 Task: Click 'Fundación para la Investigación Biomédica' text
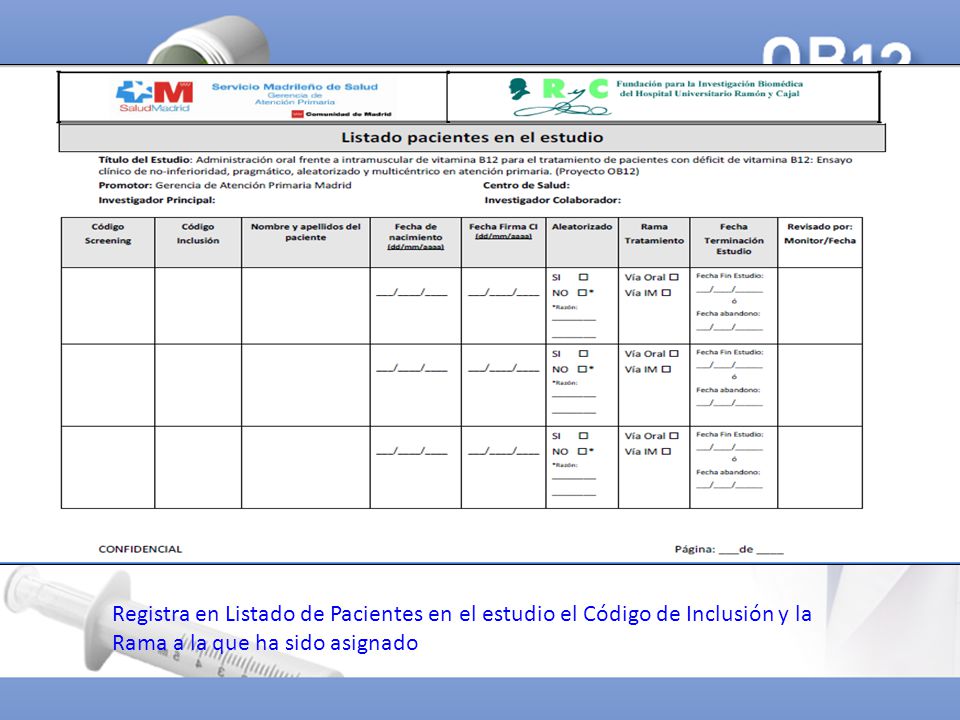(709, 84)
